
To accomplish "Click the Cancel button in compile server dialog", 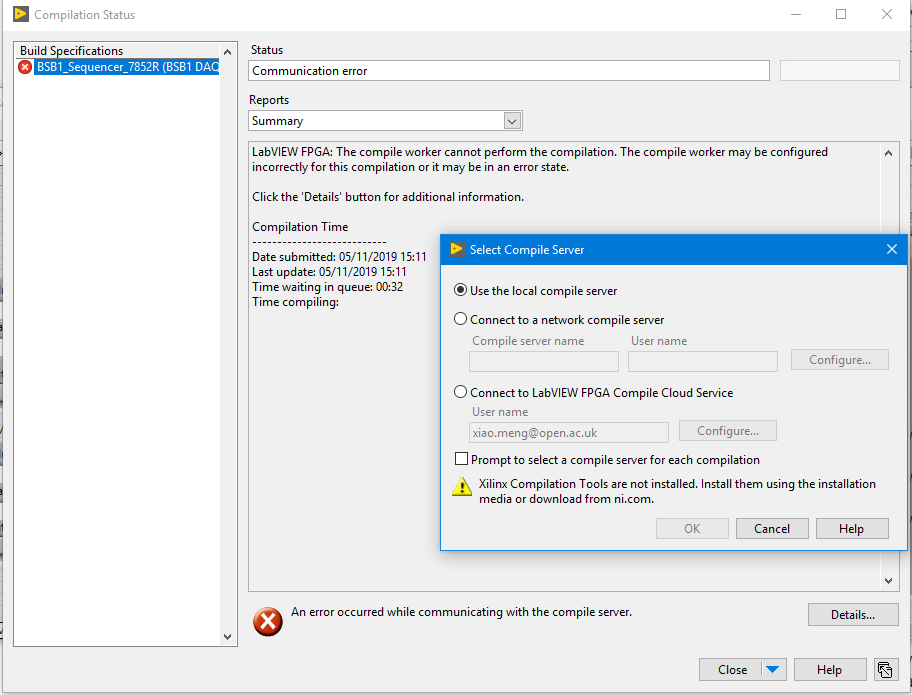I will (772, 529).
